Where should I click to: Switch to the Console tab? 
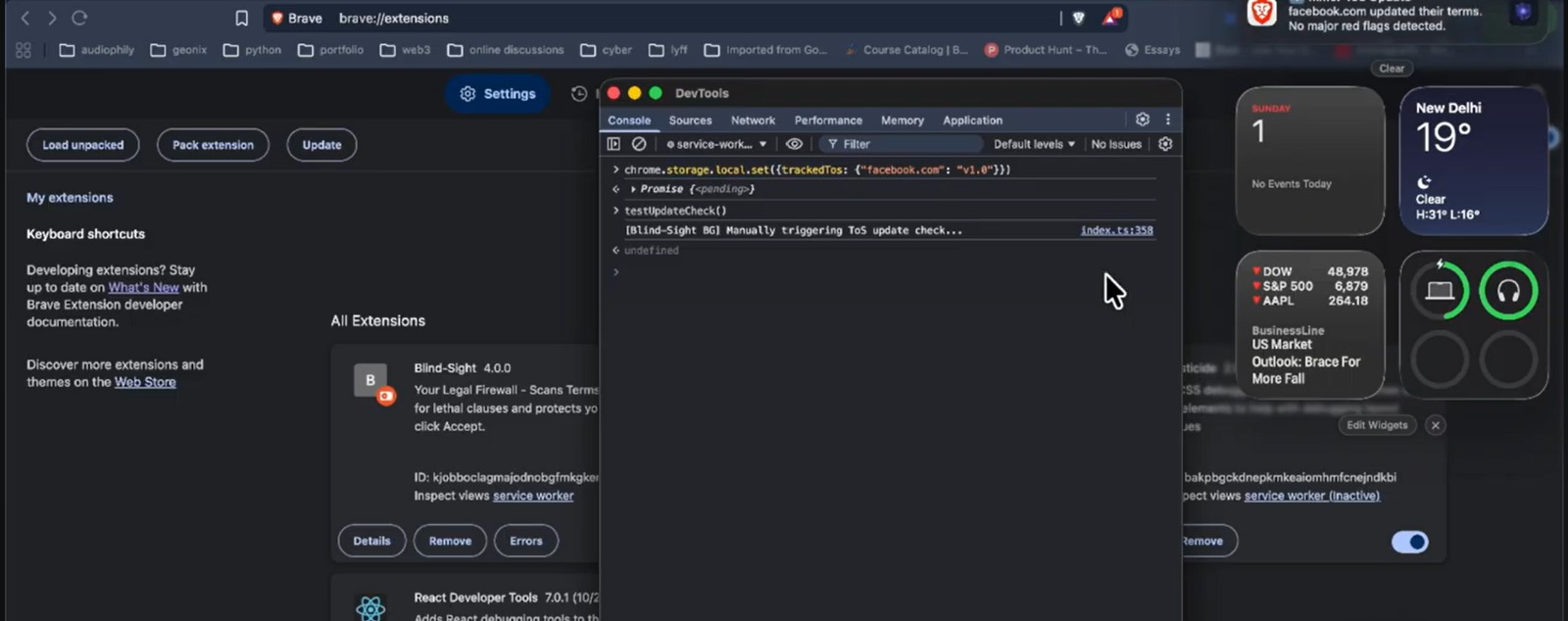tap(629, 120)
